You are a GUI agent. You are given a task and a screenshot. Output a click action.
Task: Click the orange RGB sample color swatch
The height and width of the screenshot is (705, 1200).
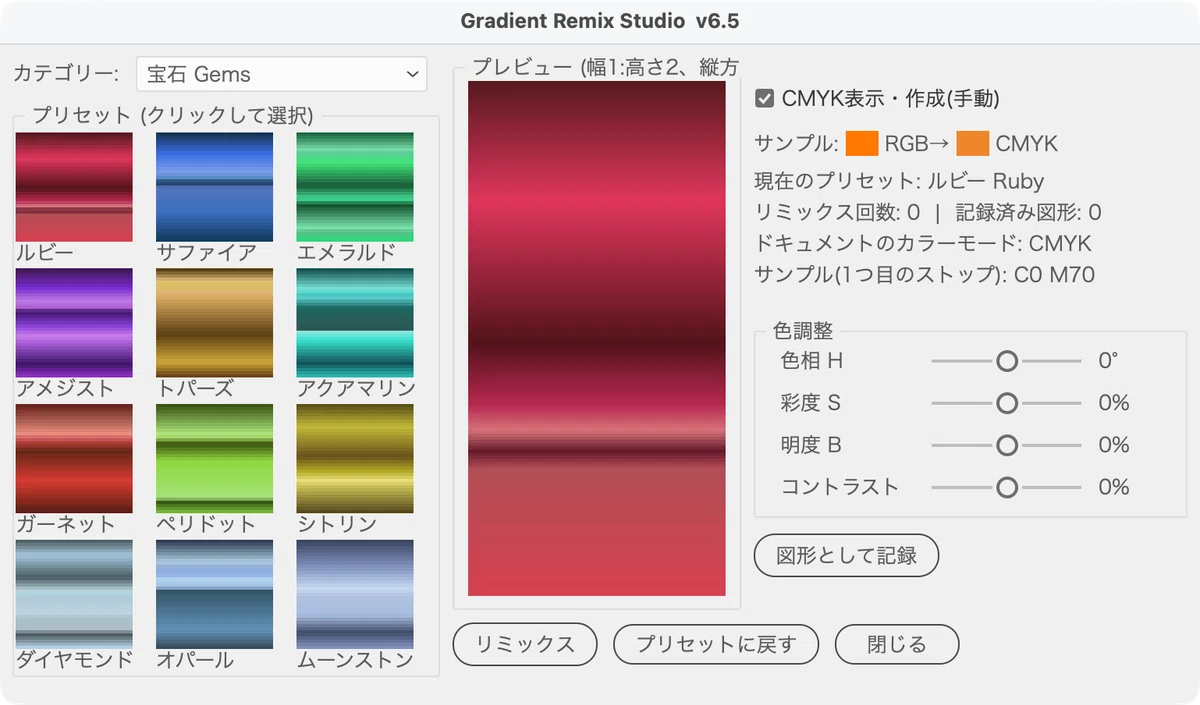pyautogui.click(x=862, y=143)
